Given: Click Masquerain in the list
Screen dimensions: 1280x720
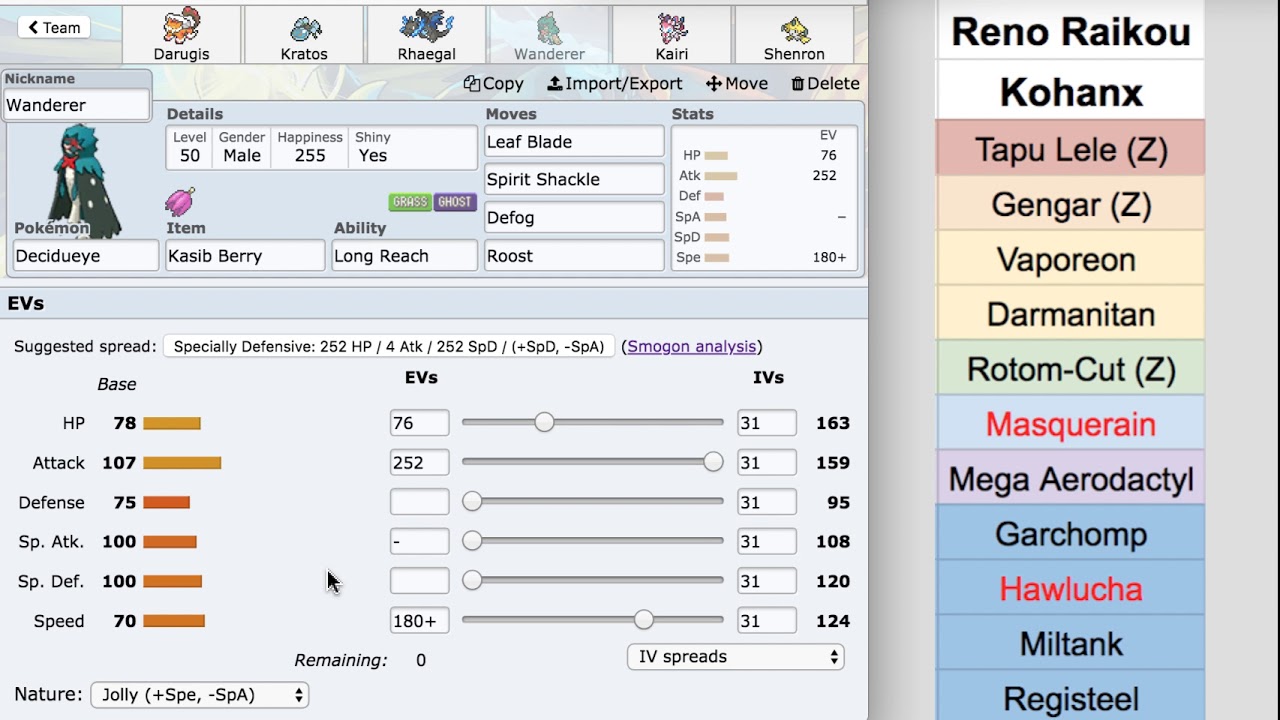Looking at the screenshot, I should tap(1070, 424).
